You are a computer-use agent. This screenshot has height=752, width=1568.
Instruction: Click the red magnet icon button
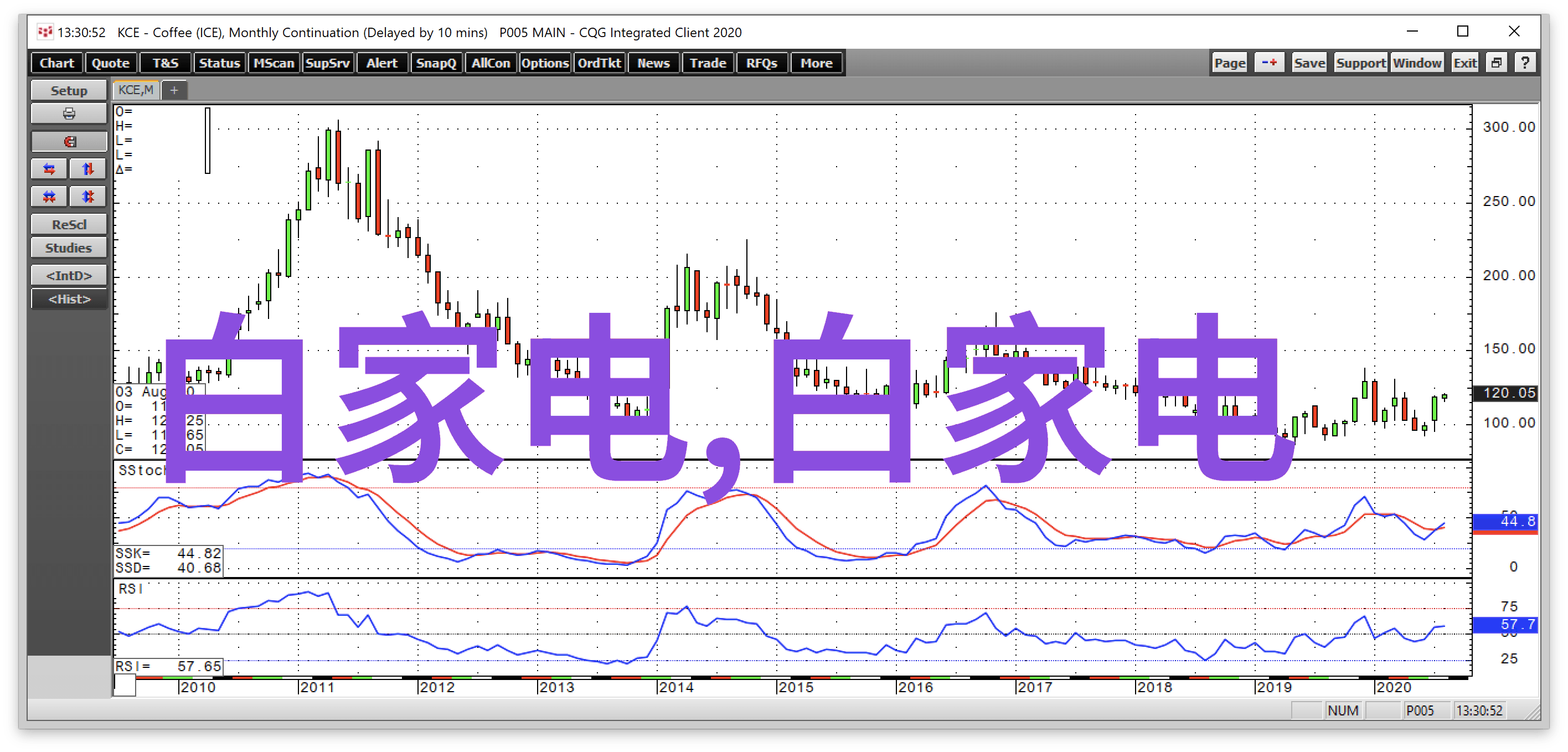click(x=69, y=142)
